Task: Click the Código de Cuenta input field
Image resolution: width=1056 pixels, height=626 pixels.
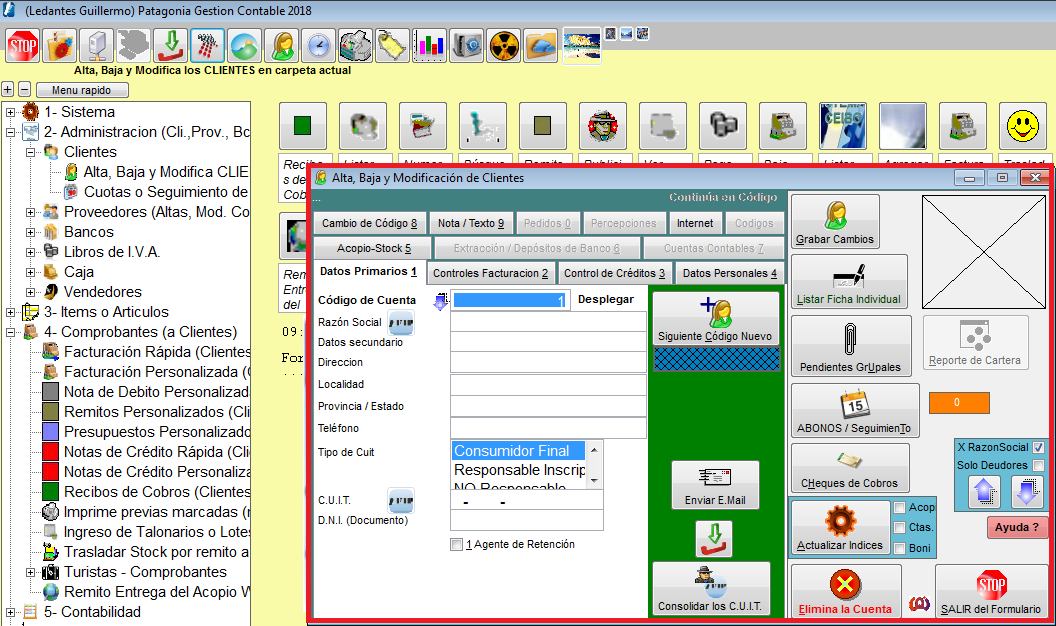Action: coord(510,300)
